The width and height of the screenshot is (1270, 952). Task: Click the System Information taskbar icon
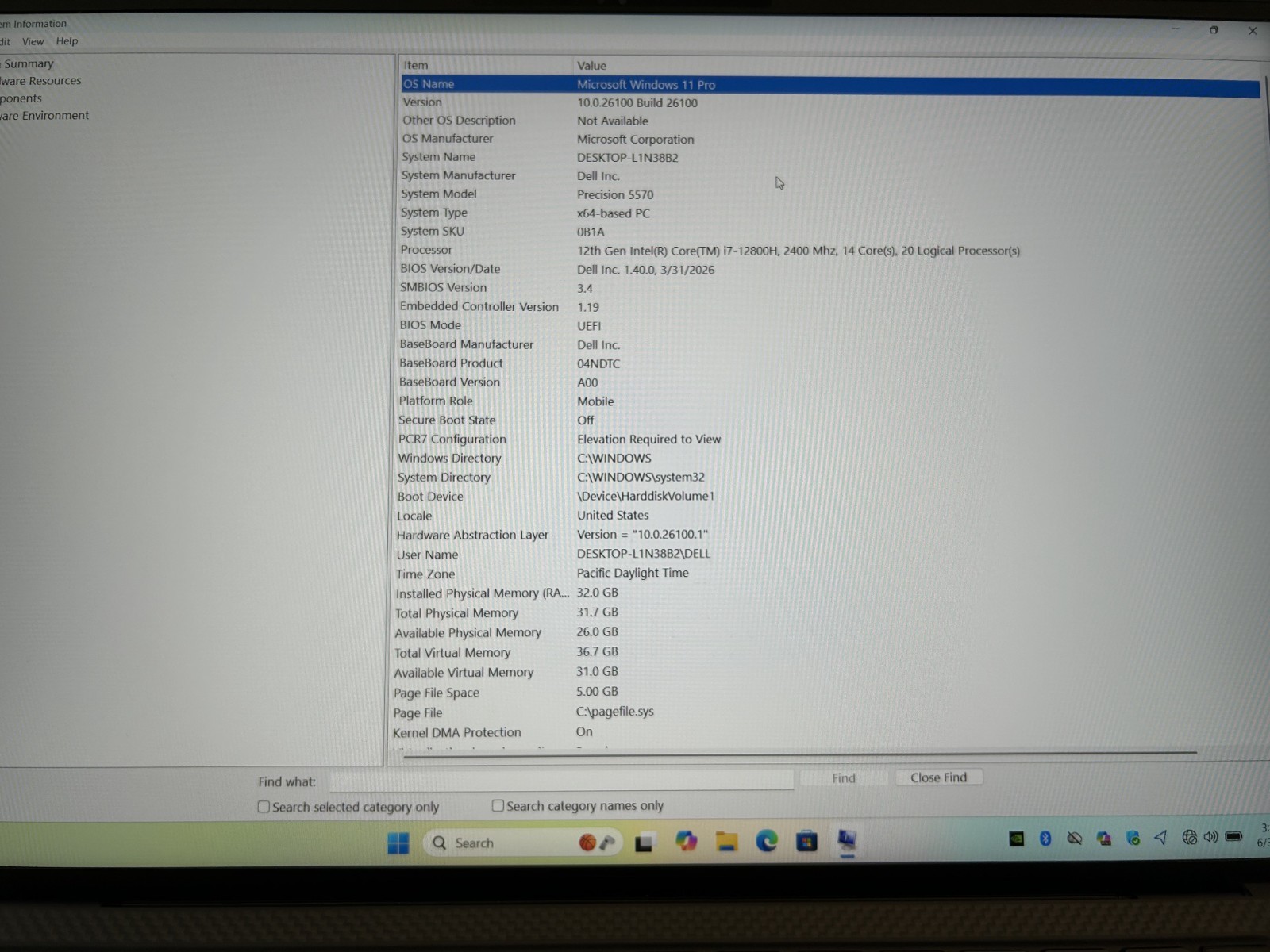coord(847,840)
